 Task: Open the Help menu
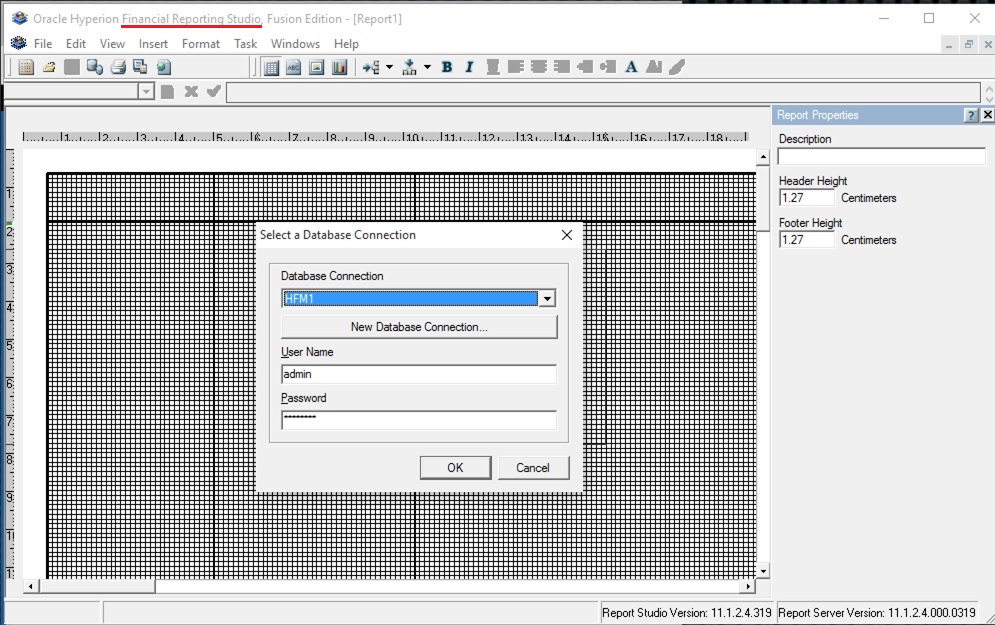[346, 44]
